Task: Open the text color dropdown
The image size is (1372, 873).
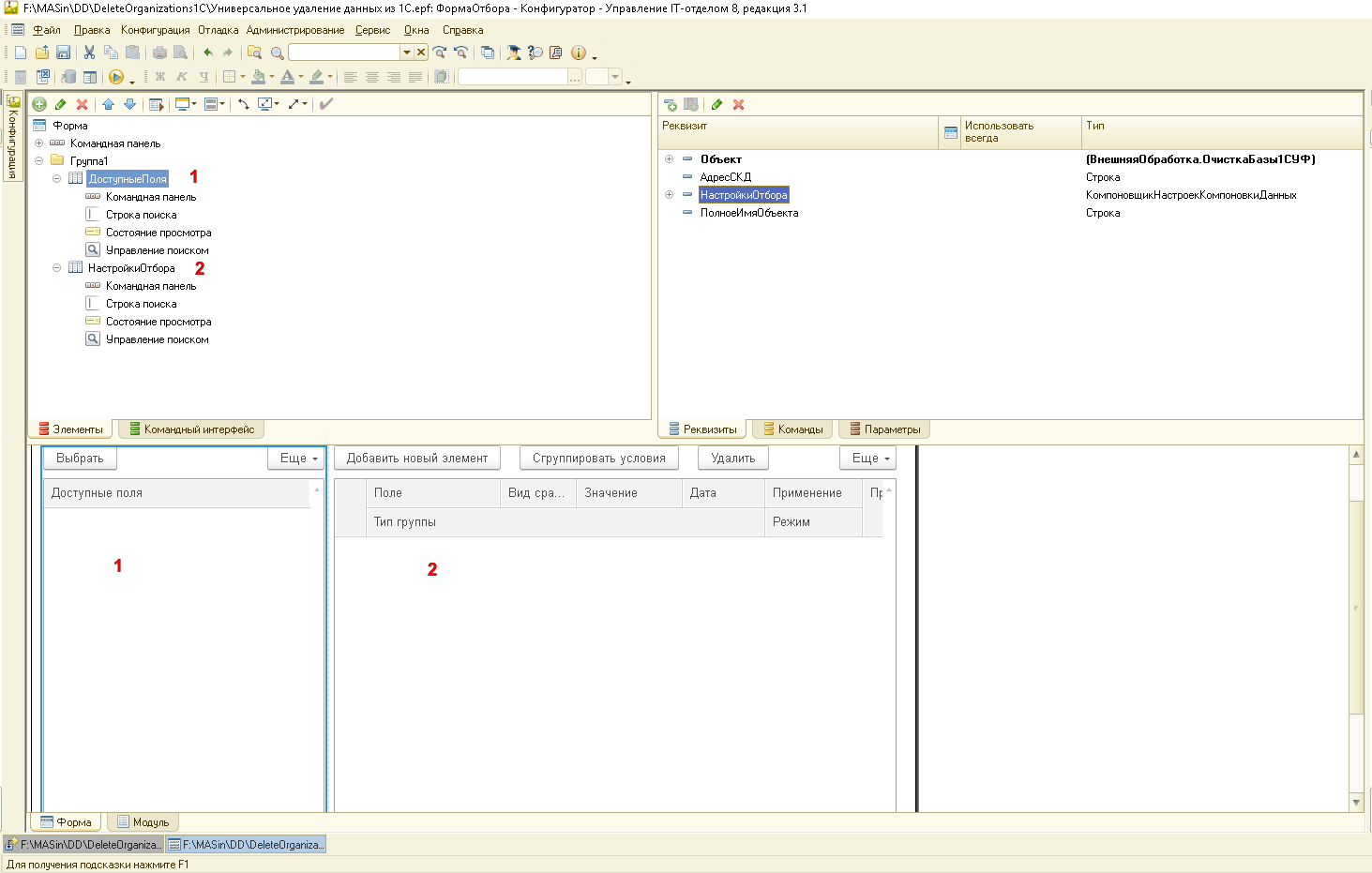Action: point(301,77)
